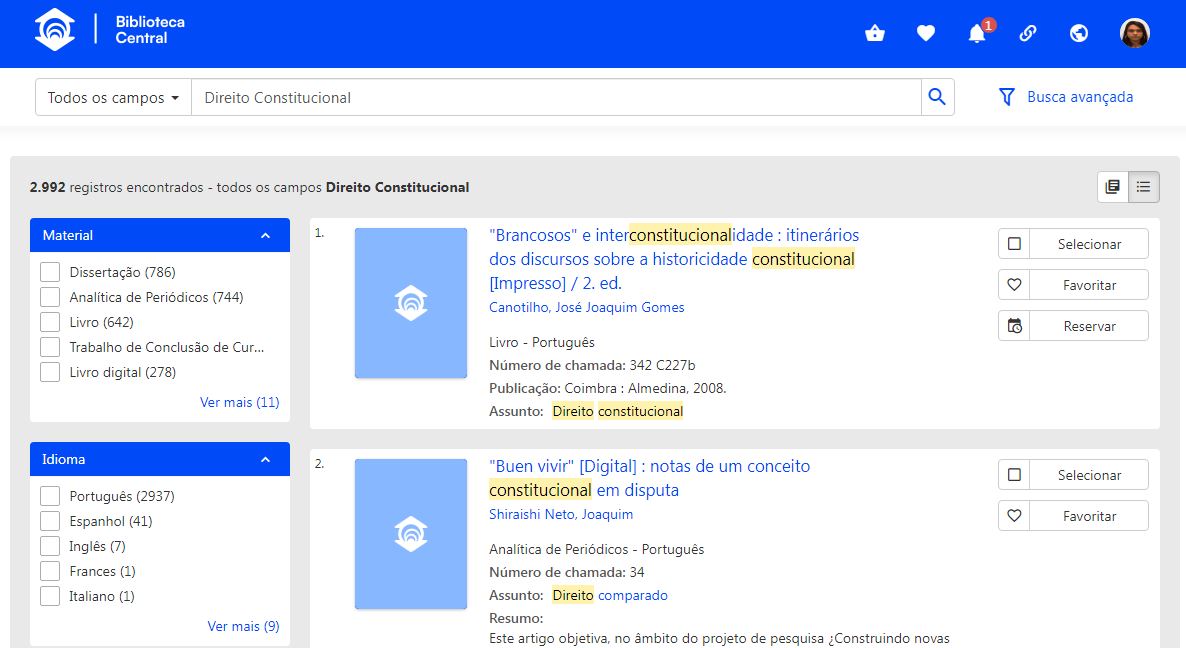Tick the Frances language filter

pyautogui.click(x=50, y=571)
